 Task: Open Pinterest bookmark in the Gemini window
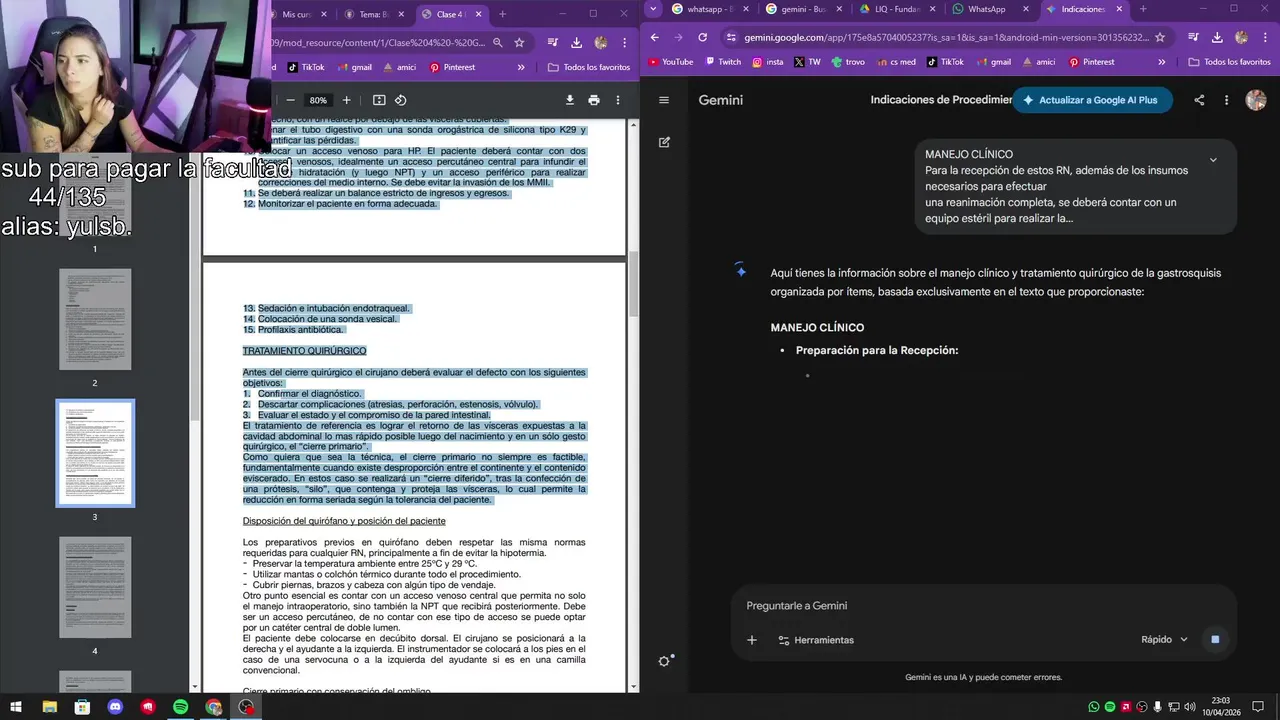[1091, 62]
